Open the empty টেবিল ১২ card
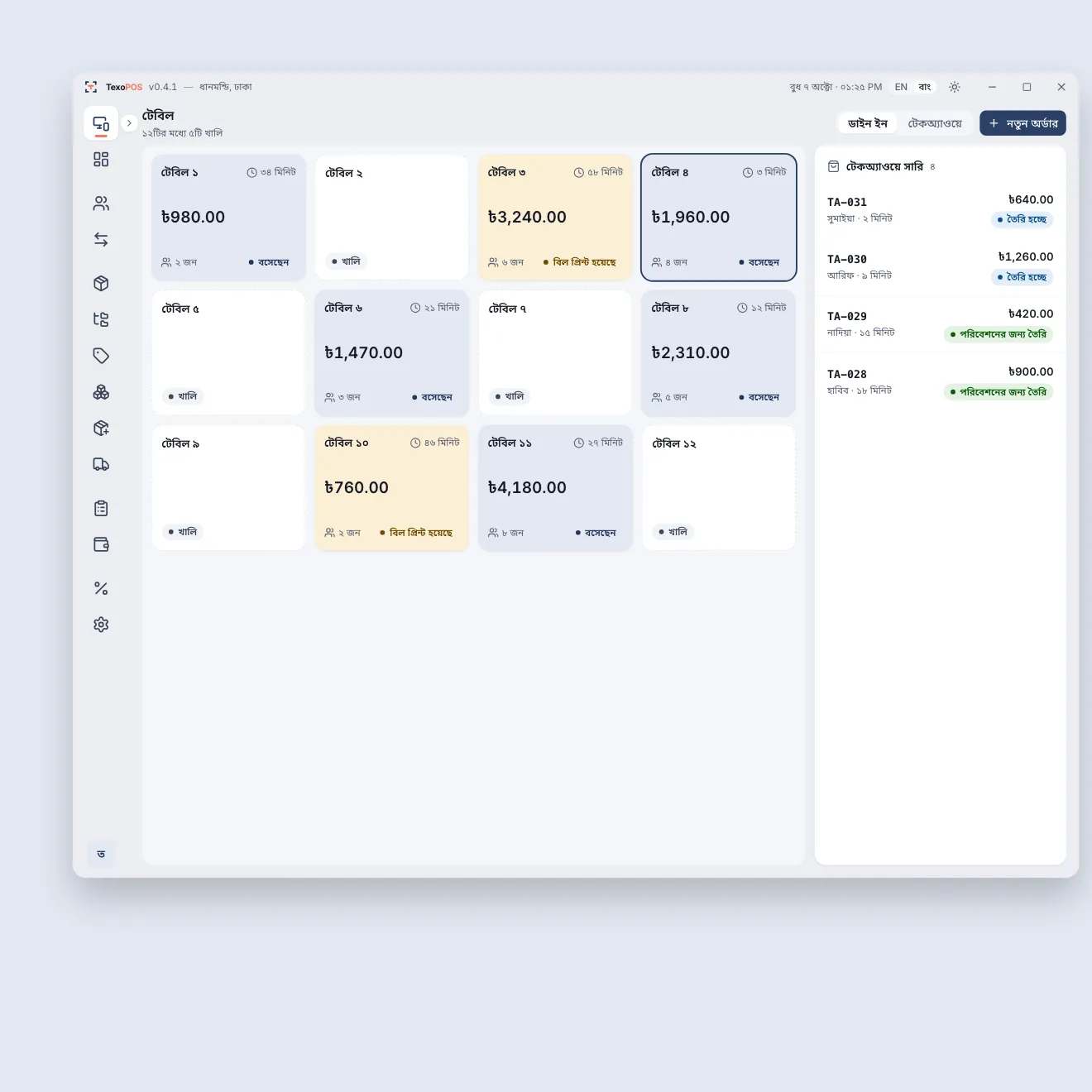This screenshot has height=1092, width=1092. click(719, 487)
